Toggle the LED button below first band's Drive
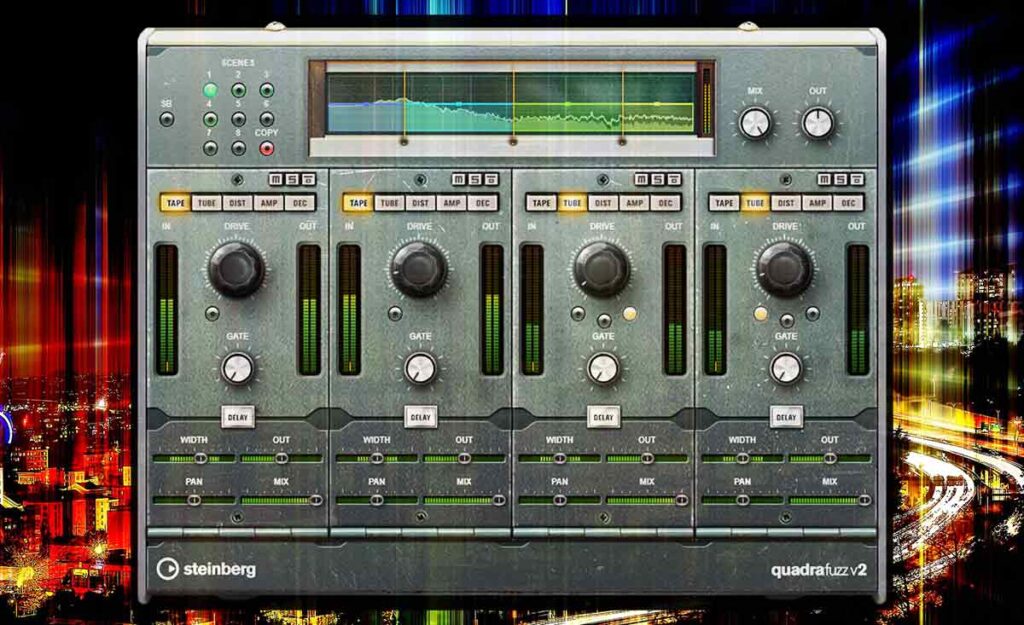The image size is (1024, 625). point(212,314)
